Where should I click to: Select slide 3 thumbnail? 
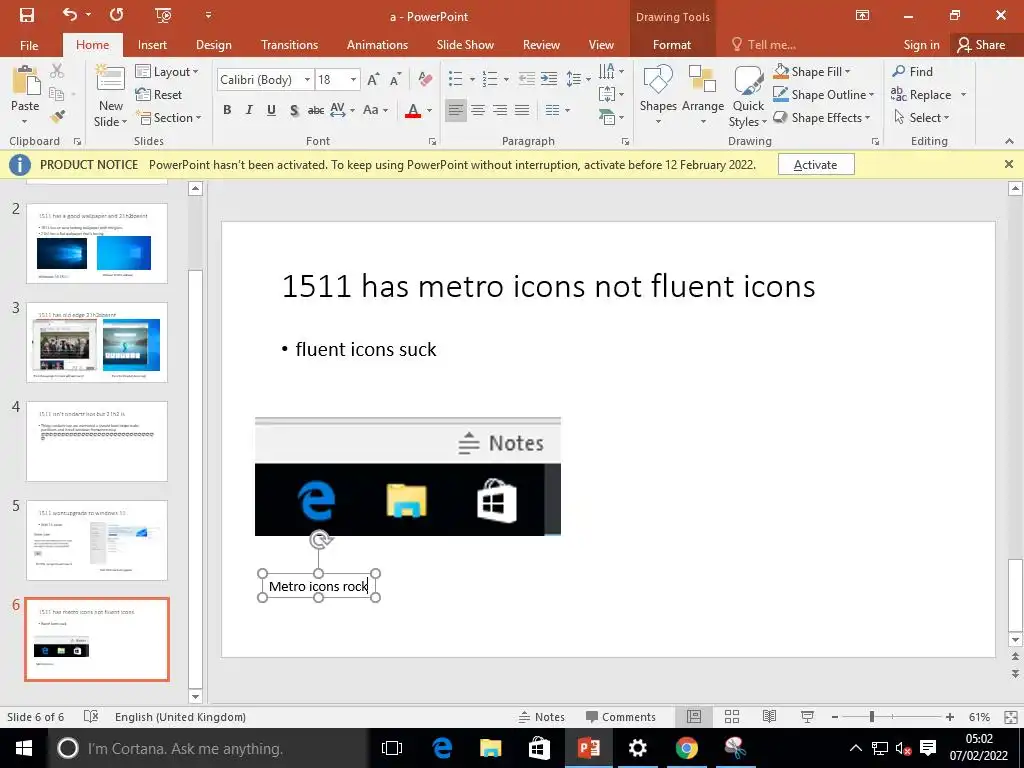pyautogui.click(x=97, y=342)
